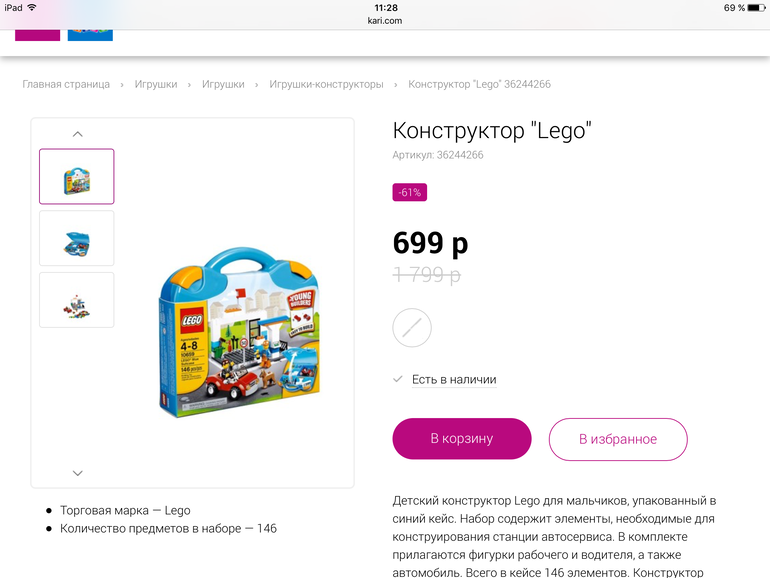Tap the -61% discount badge
The height and width of the screenshot is (578, 770).
coord(410,192)
